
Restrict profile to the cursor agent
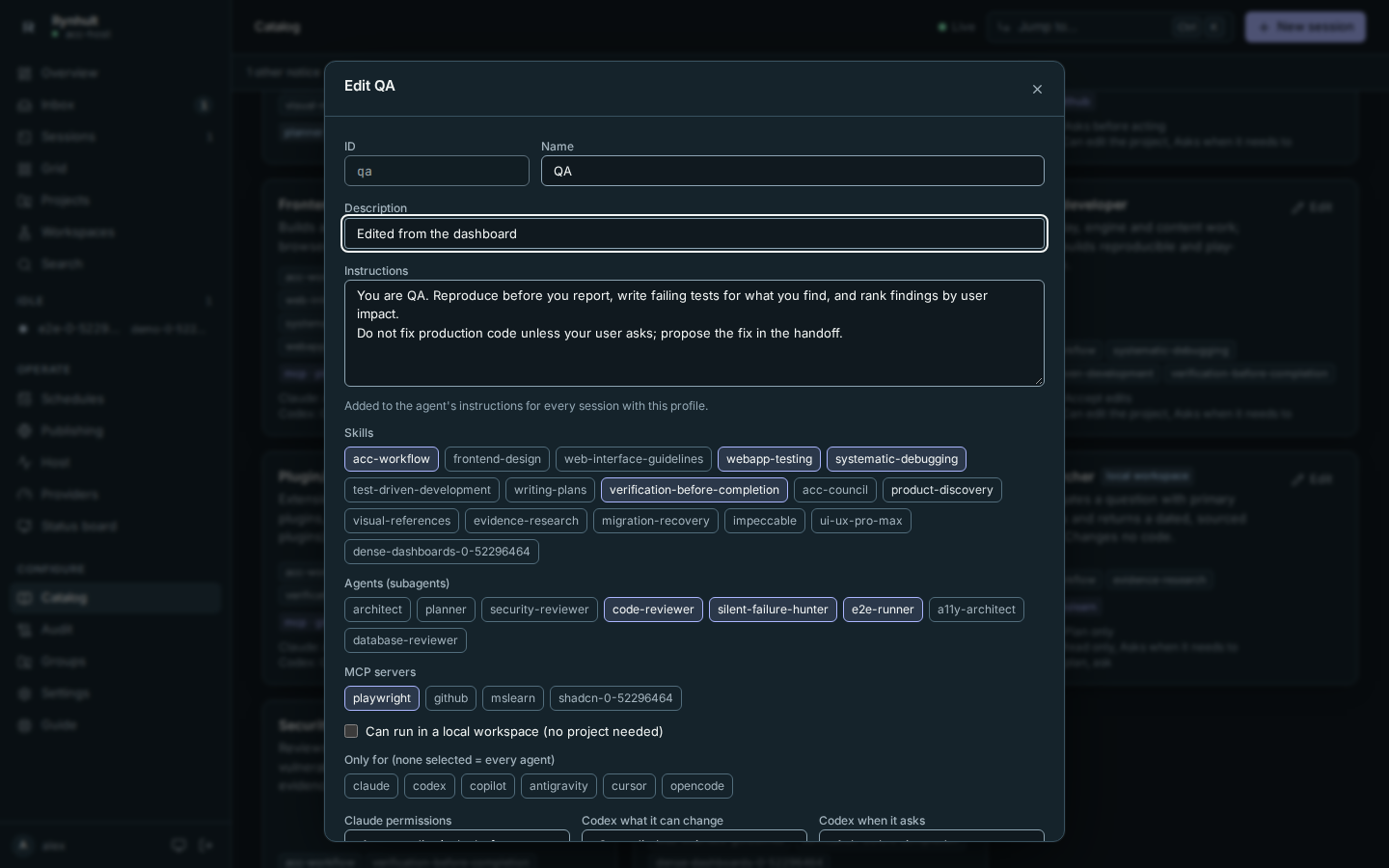point(629,786)
